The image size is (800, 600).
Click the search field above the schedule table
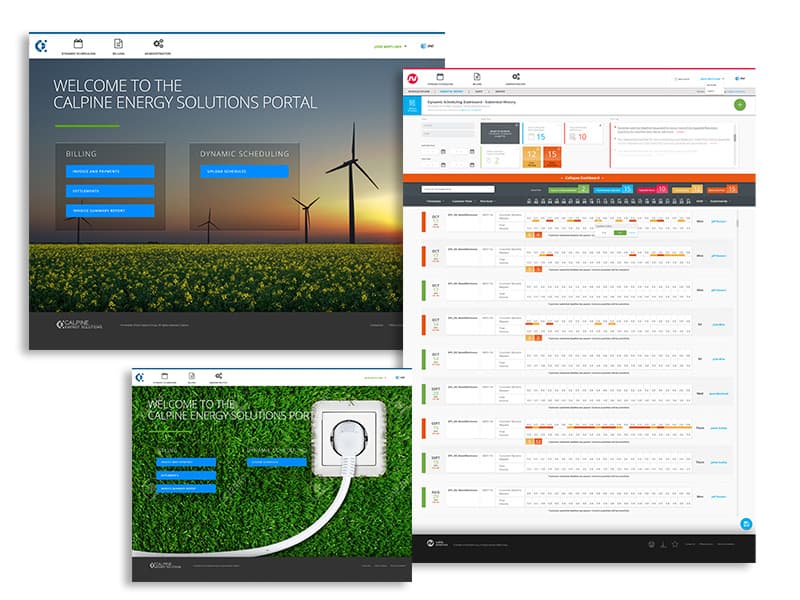457,189
